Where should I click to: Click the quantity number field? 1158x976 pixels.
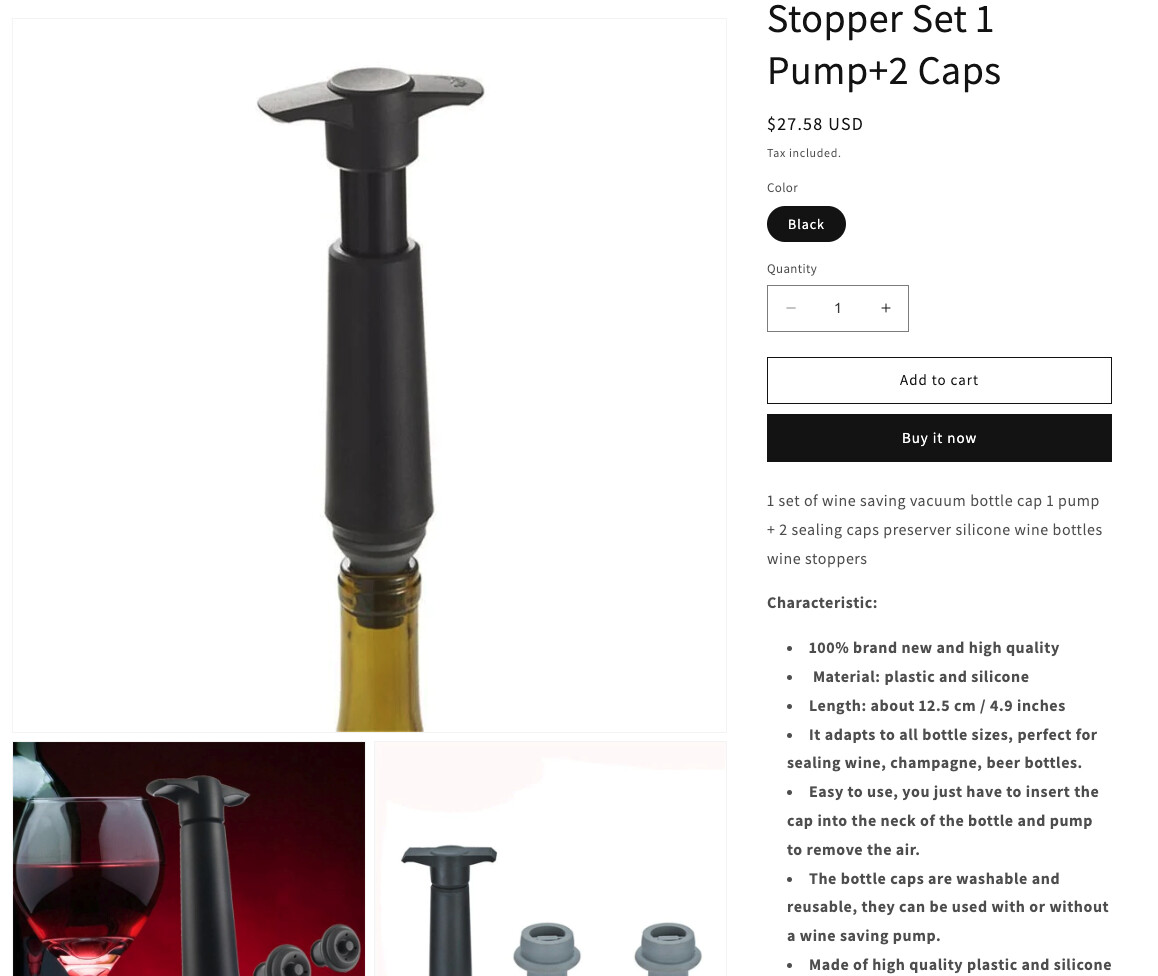coord(837,308)
